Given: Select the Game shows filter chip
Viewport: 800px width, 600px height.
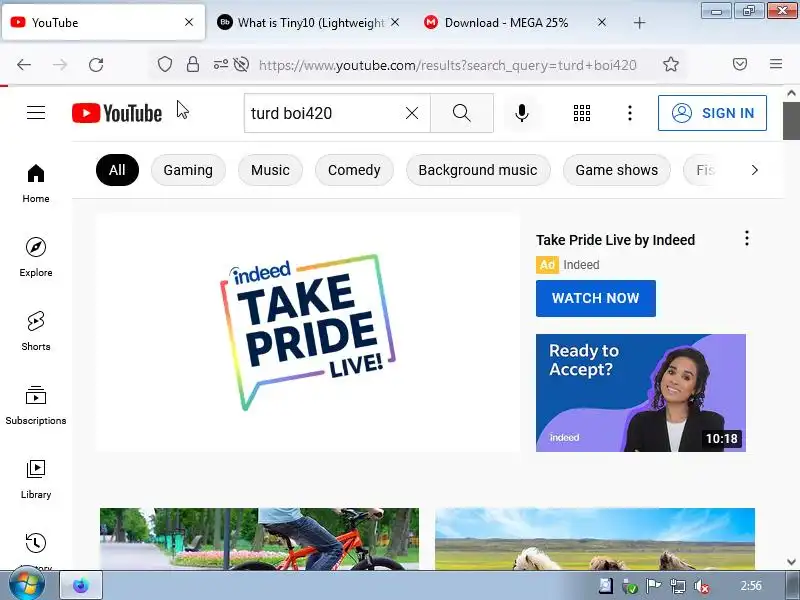Looking at the screenshot, I should (617, 170).
